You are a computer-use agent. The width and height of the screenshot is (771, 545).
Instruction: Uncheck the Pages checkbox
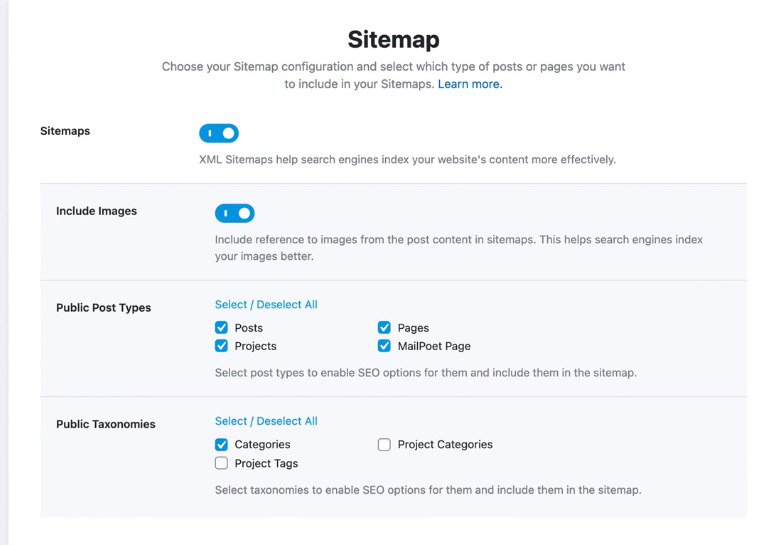pos(384,328)
